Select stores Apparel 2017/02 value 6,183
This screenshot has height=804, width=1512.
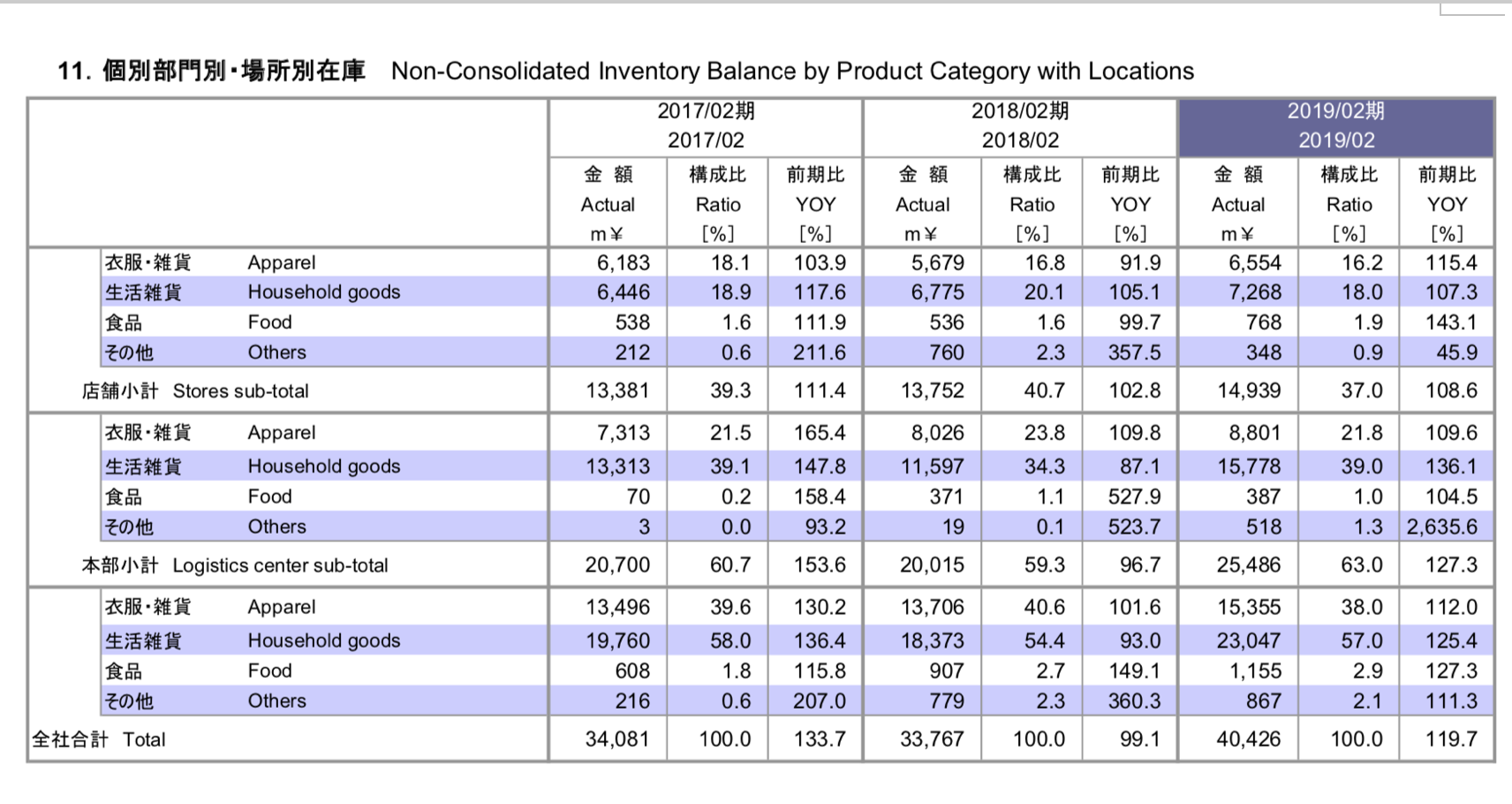(x=623, y=262)
